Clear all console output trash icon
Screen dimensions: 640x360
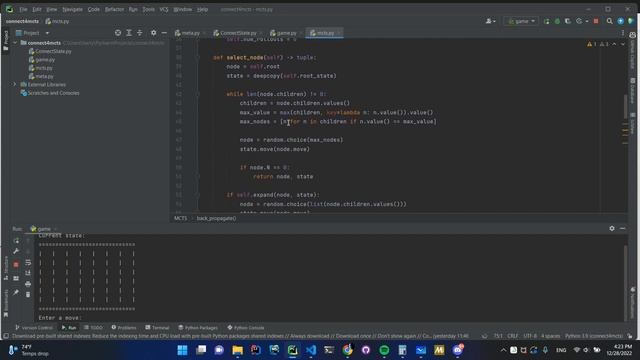pos(28,294)
